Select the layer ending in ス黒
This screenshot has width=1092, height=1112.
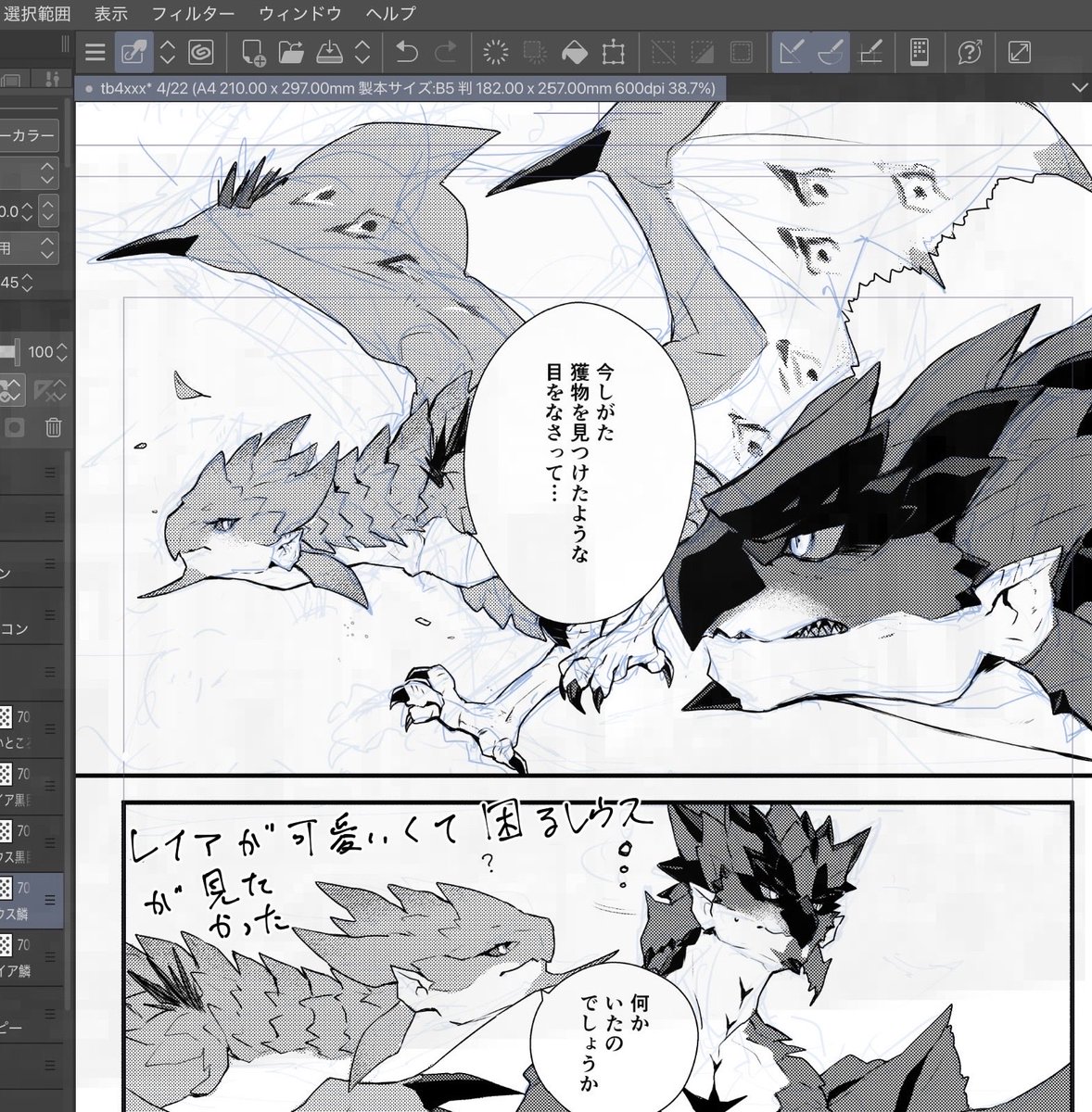(x=32, y=843)
